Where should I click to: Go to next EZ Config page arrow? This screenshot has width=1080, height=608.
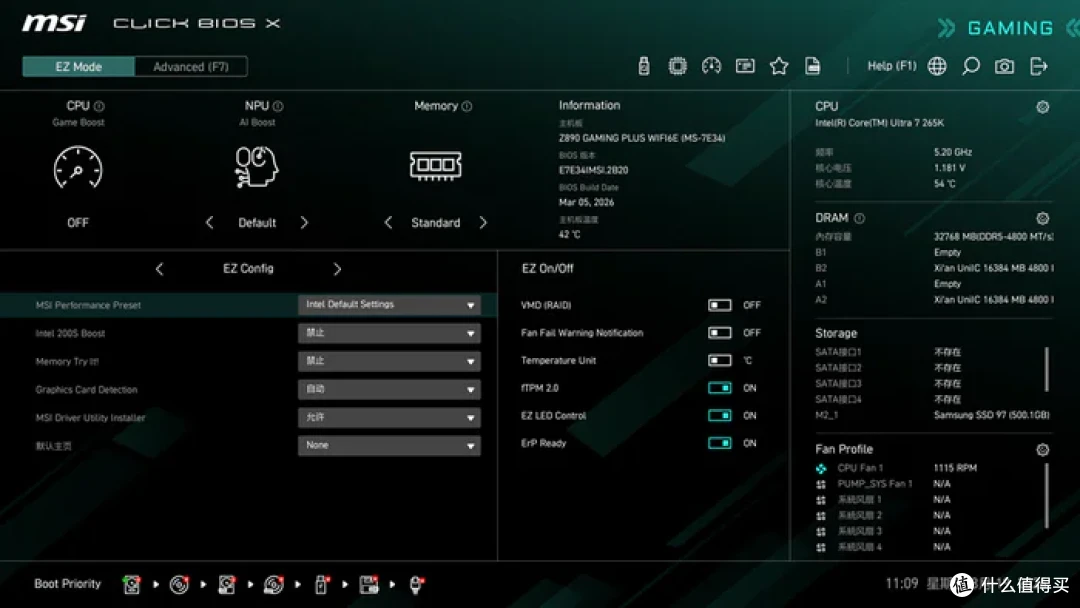pyautogui.click(x=337, y=269)
